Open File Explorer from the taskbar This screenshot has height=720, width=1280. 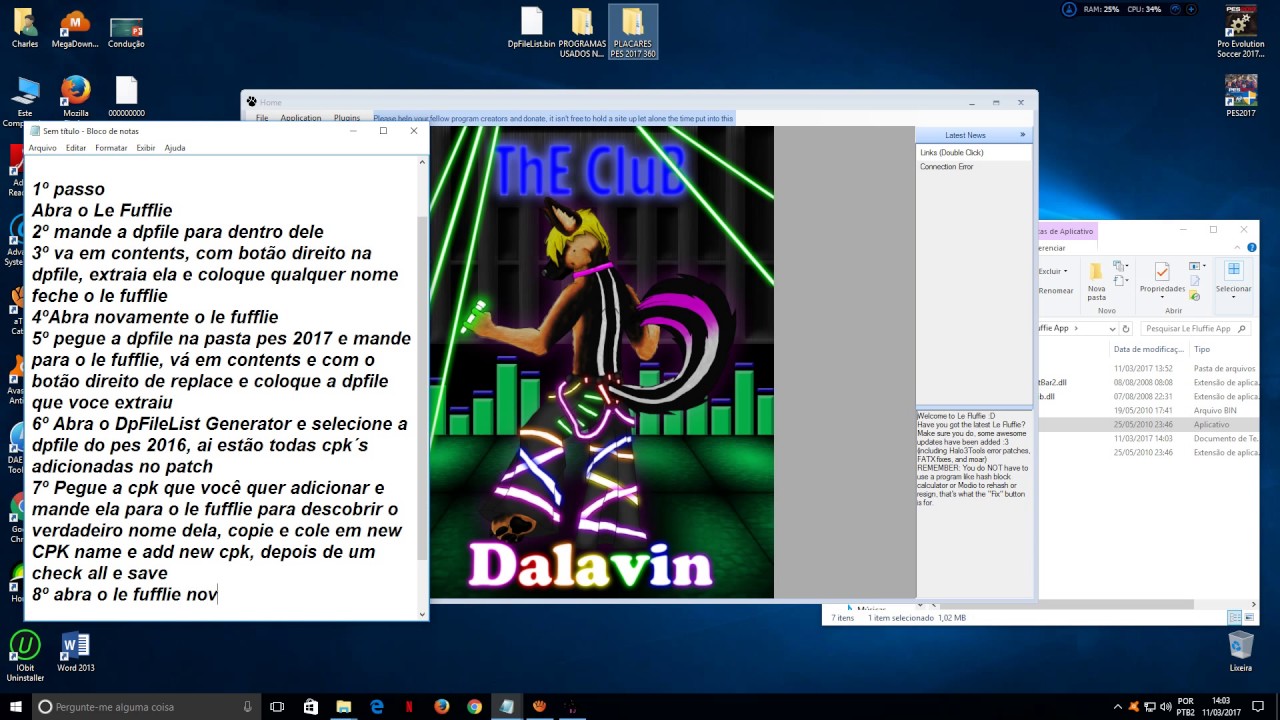(344, 706)
